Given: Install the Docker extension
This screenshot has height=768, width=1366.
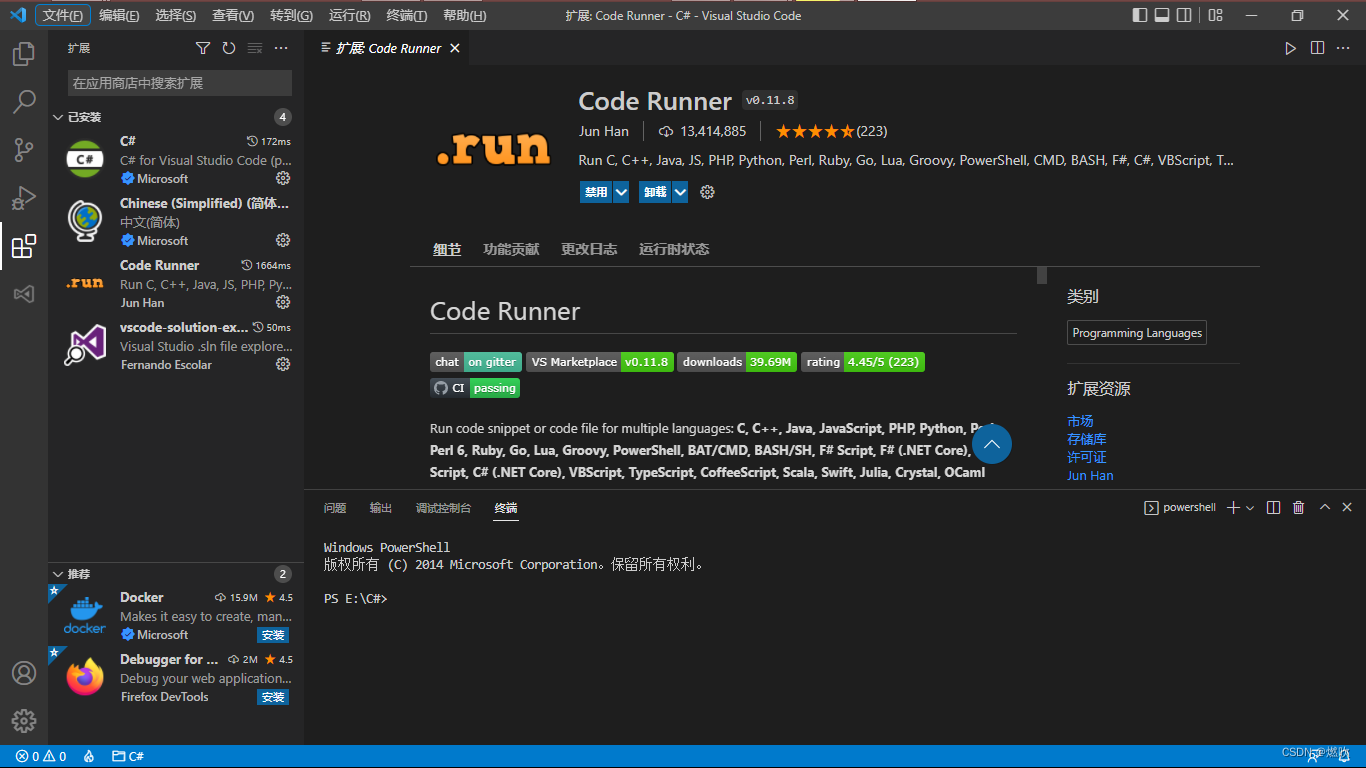Looking at the screenshot, I should [x=273, y=635].
